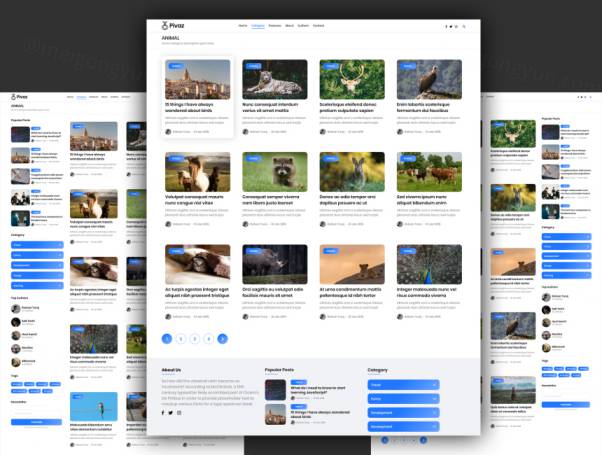Click the peacock article thumbnail
Viewport: 602px width, 455px height.
[429, 264]
